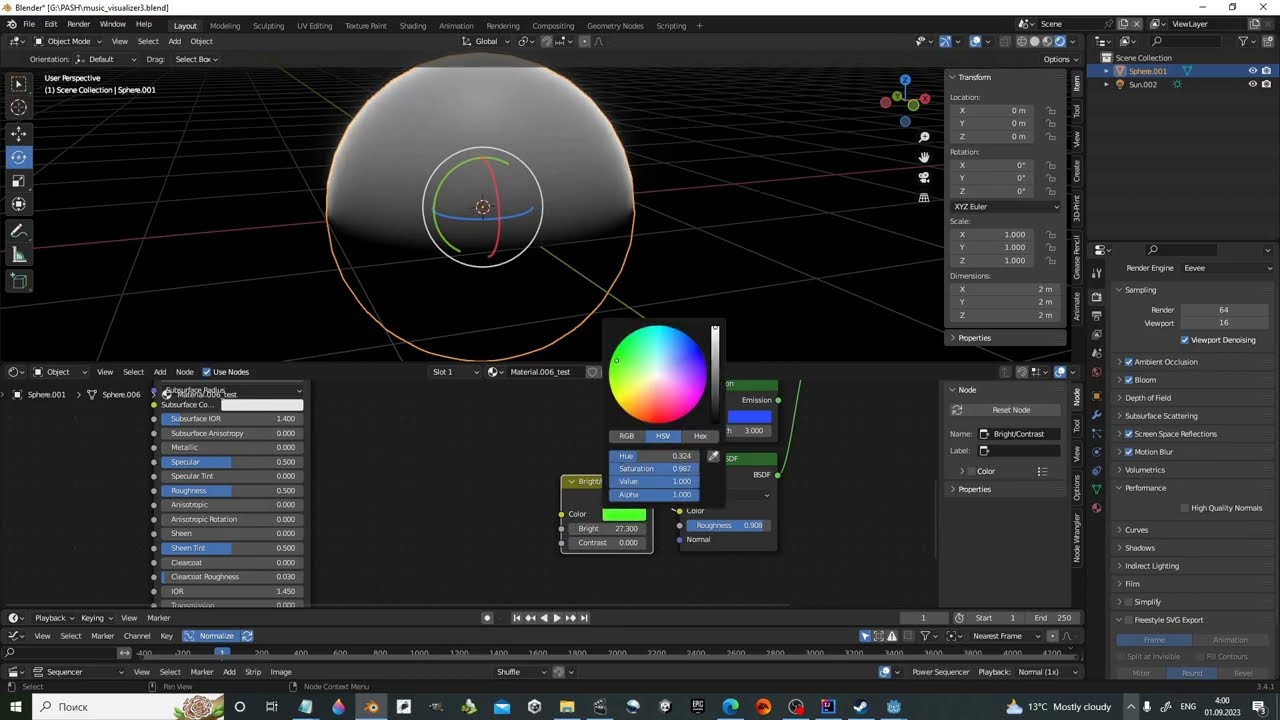This screenshot has height=720, width=1280.
Task: Switch to rendered viewport shading
Action: click(1059, 41)
